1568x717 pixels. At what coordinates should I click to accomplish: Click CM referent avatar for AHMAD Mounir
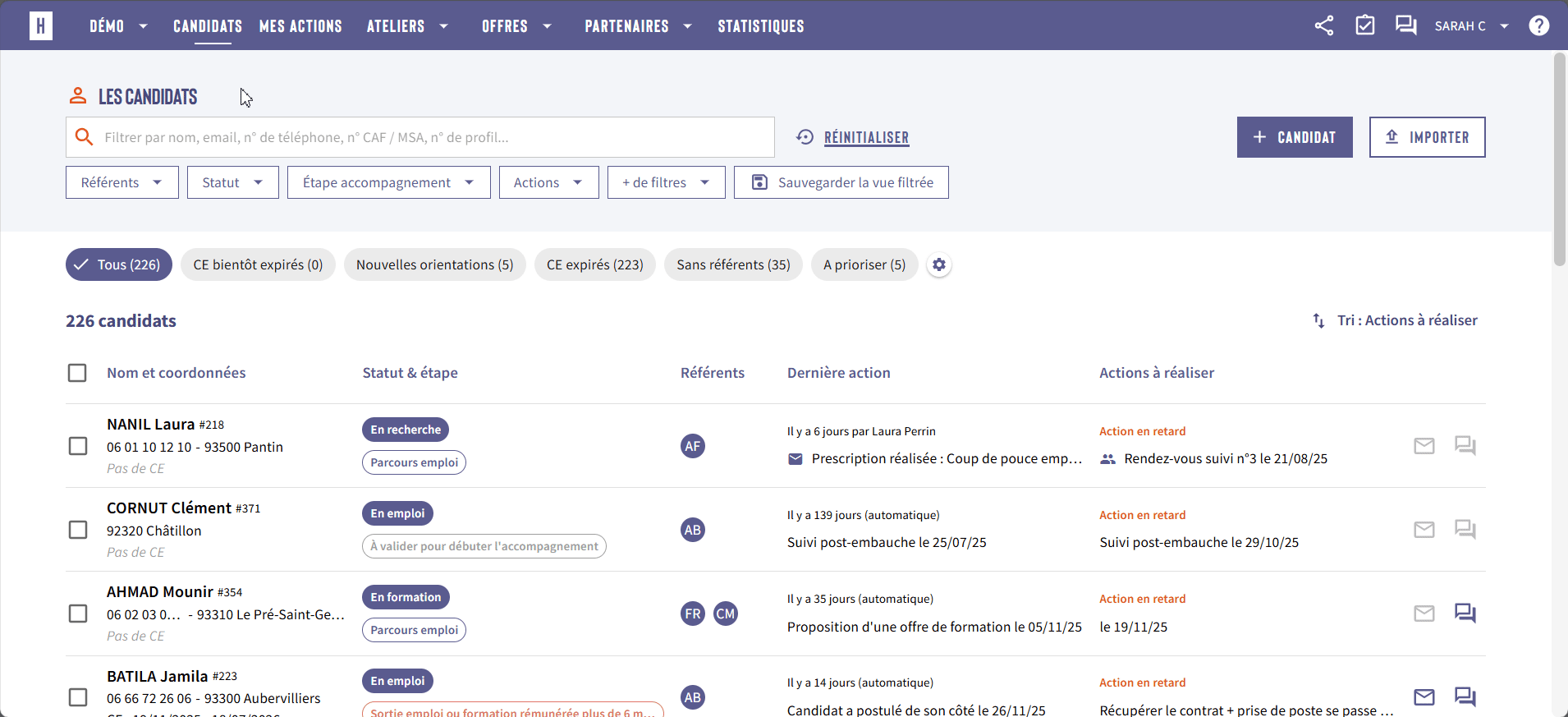[x=726, y=614]
